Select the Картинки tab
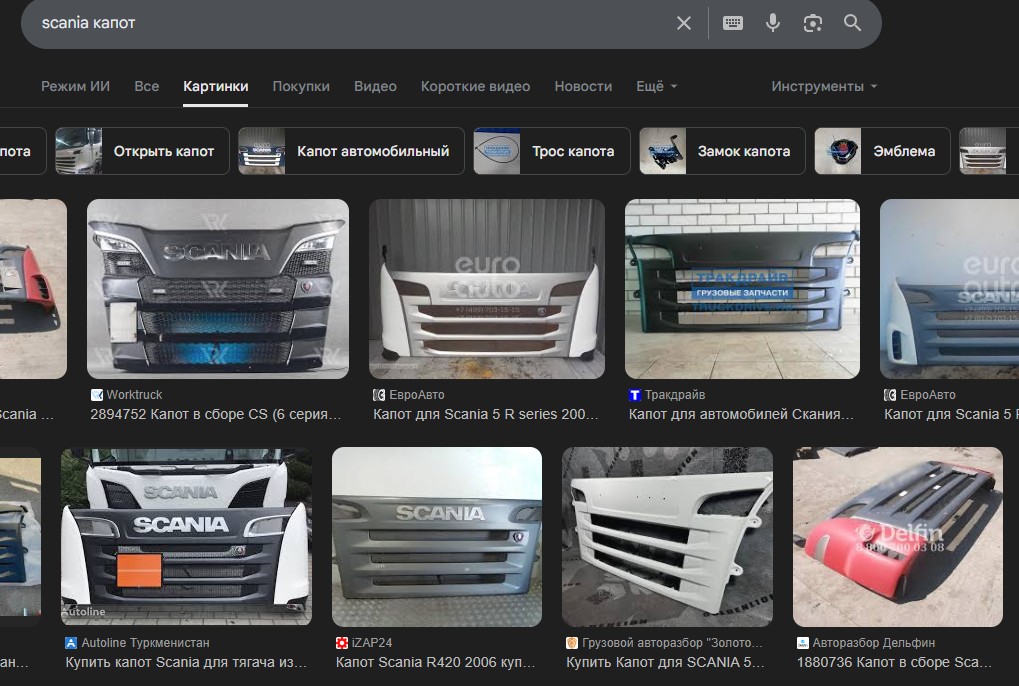 (x=216, y=86)
